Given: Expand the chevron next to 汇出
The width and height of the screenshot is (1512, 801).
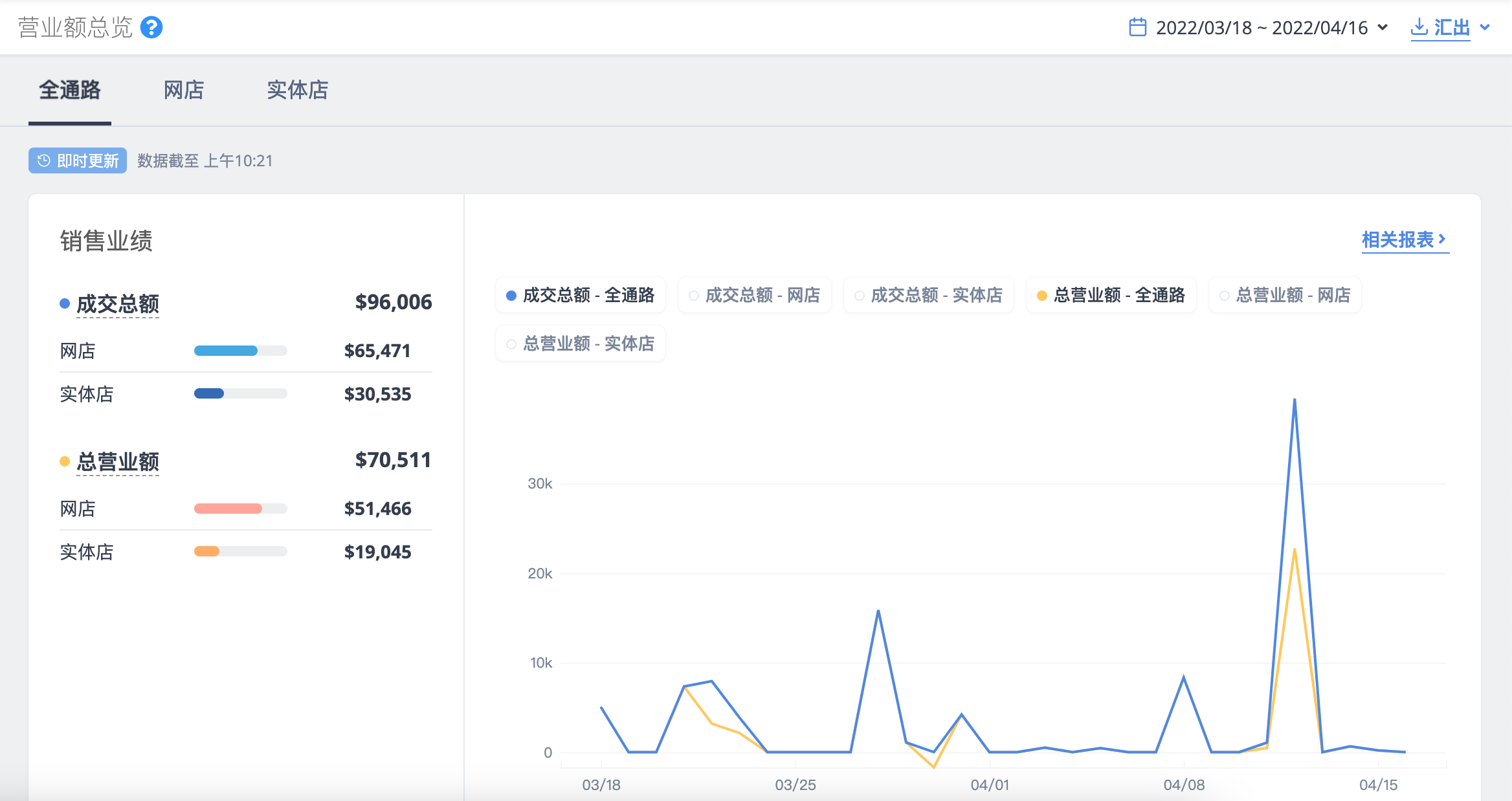Looking at the screenshot, I should point(1485,27).
